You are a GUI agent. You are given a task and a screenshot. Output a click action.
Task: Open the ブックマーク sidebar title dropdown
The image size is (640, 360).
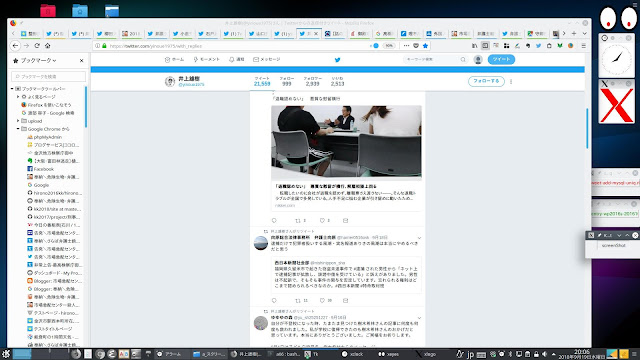(38, 60)
